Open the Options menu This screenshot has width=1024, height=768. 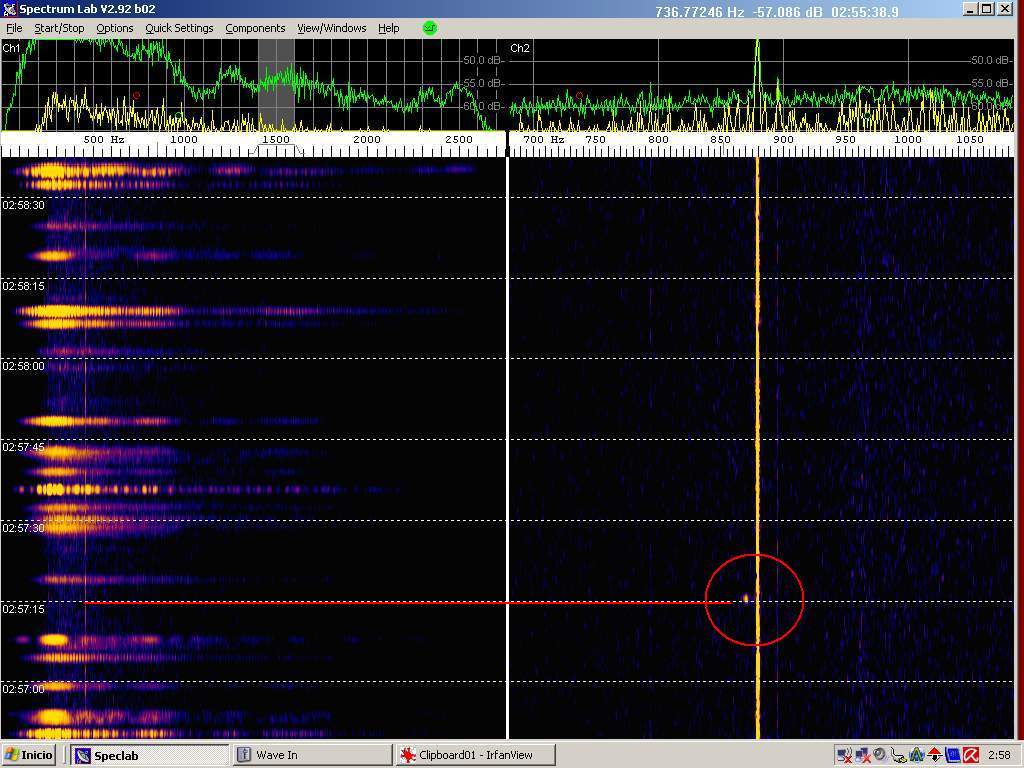pos(114,28)
